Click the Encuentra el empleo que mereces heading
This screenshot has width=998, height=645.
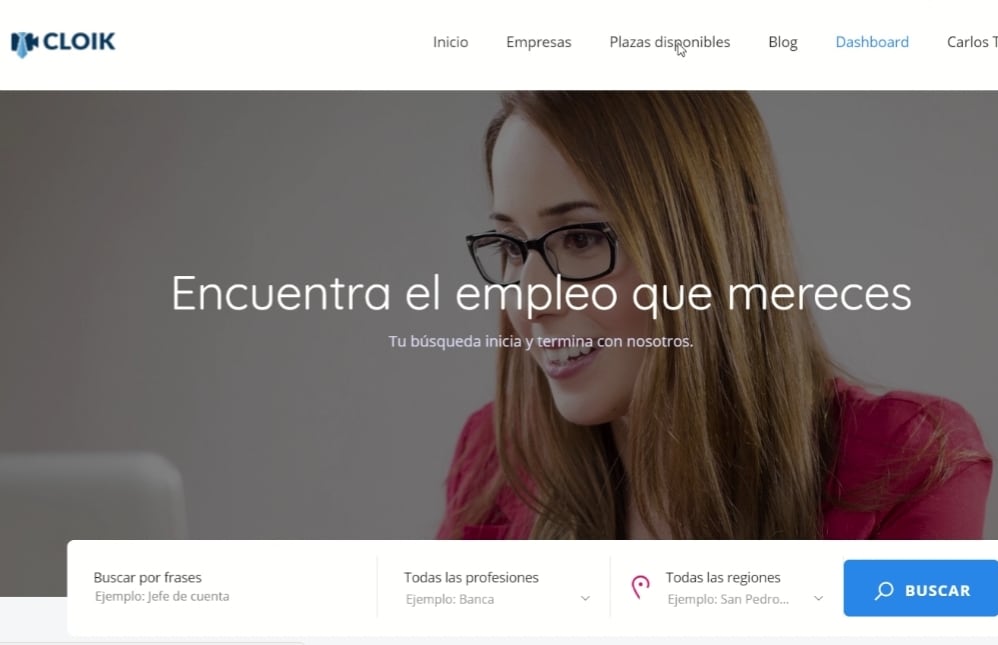click(541, 294)
